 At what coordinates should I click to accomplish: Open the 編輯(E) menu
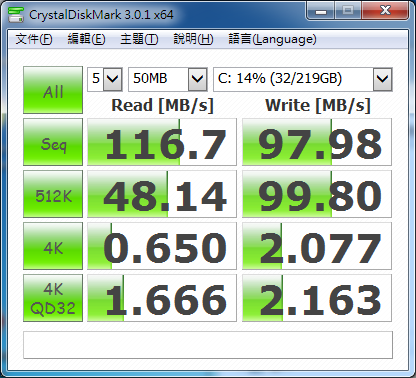(86, 39)
